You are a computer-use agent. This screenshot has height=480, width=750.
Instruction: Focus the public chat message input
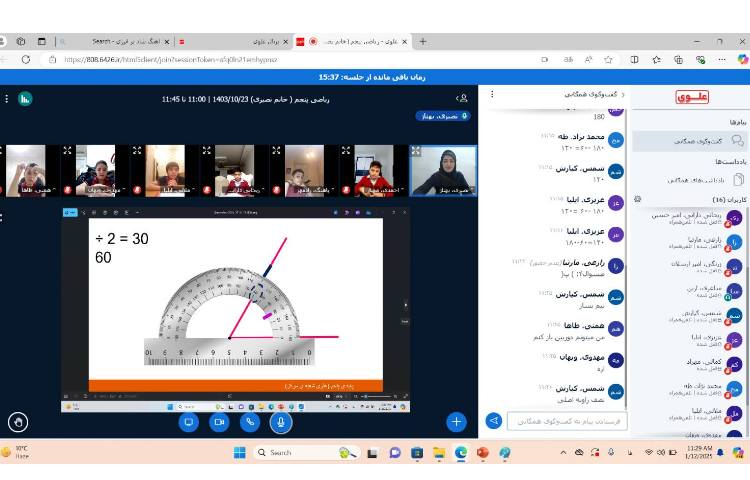click(x=567, y=421)
